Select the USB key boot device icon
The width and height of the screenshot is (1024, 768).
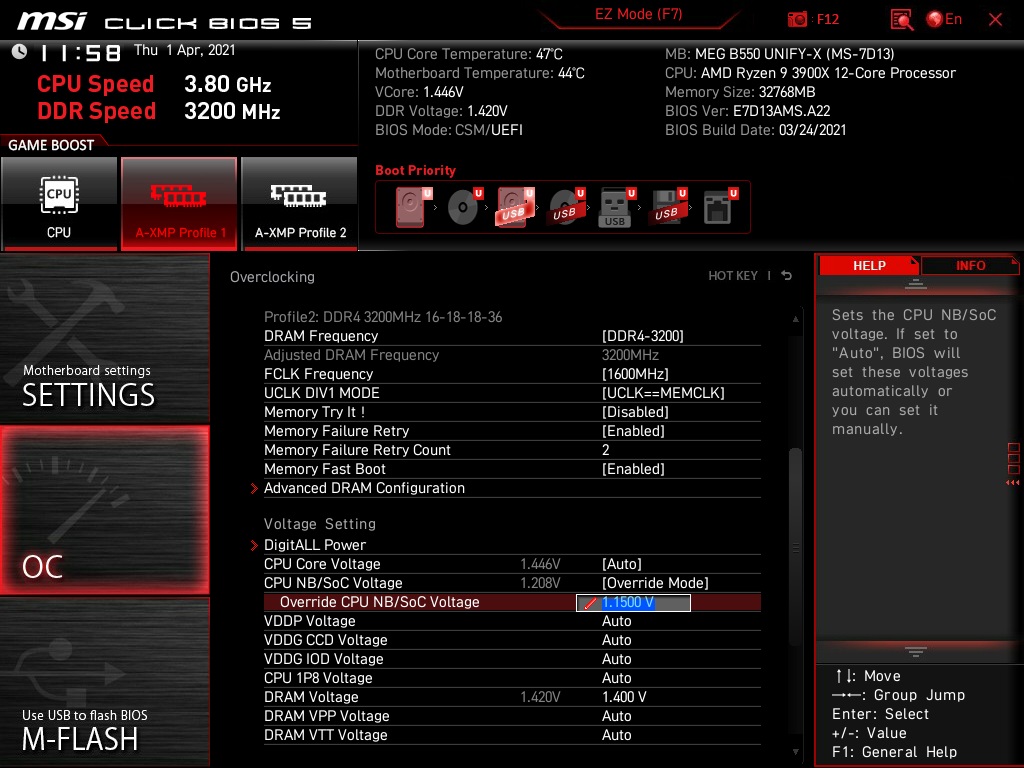[x=616, y=208]
